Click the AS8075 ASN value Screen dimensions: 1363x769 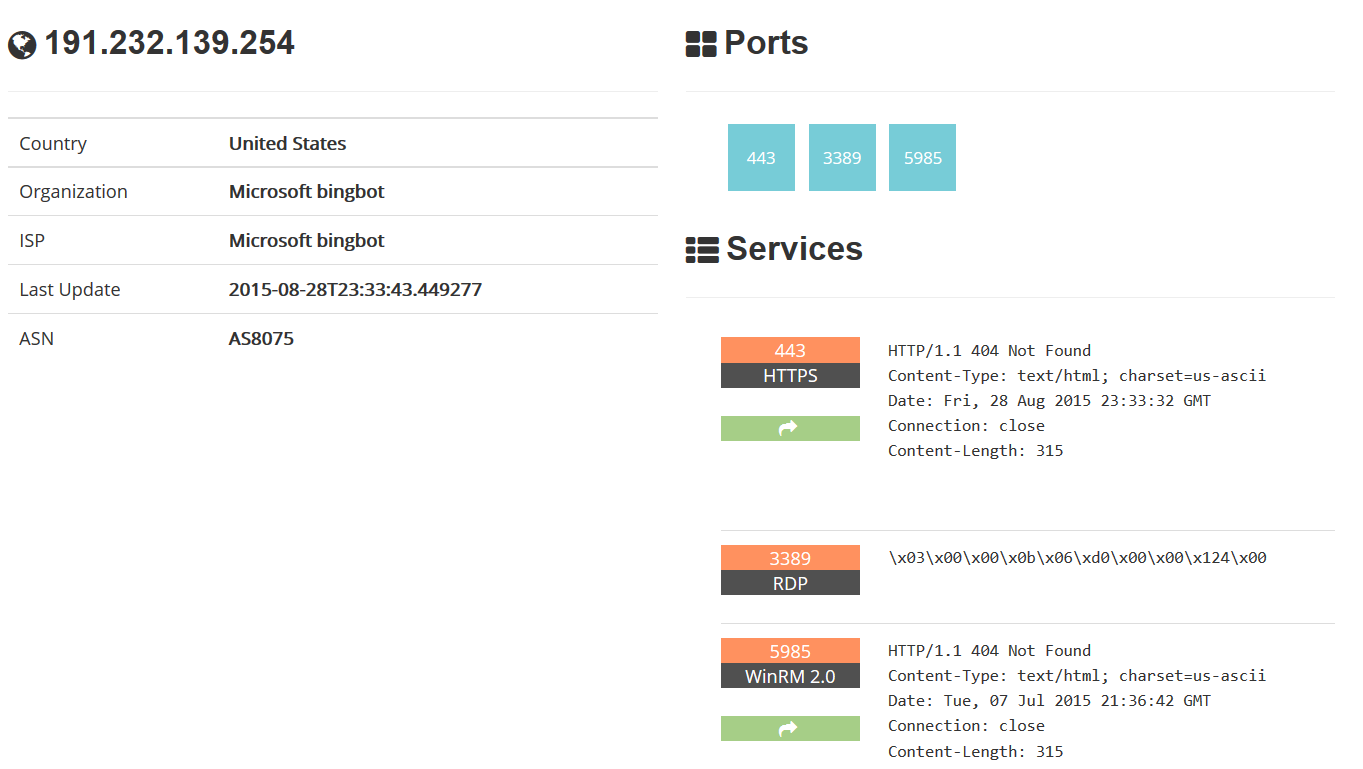(261, 338)
